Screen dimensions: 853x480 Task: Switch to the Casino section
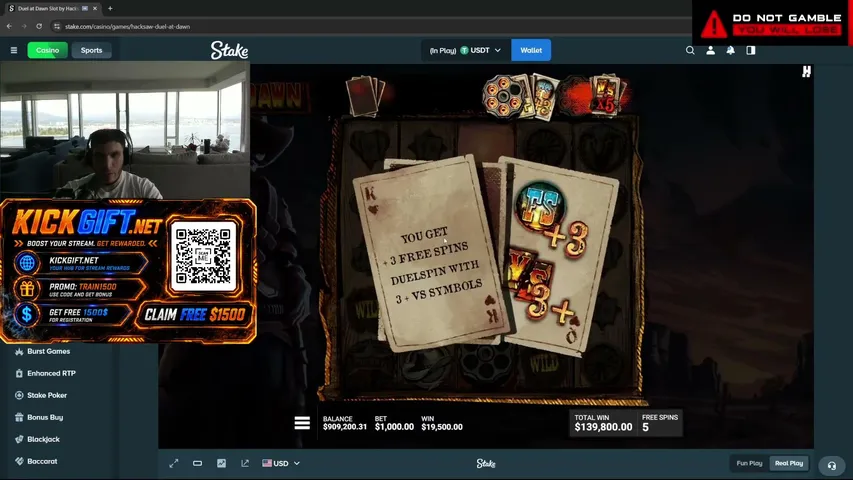[47, 50]
